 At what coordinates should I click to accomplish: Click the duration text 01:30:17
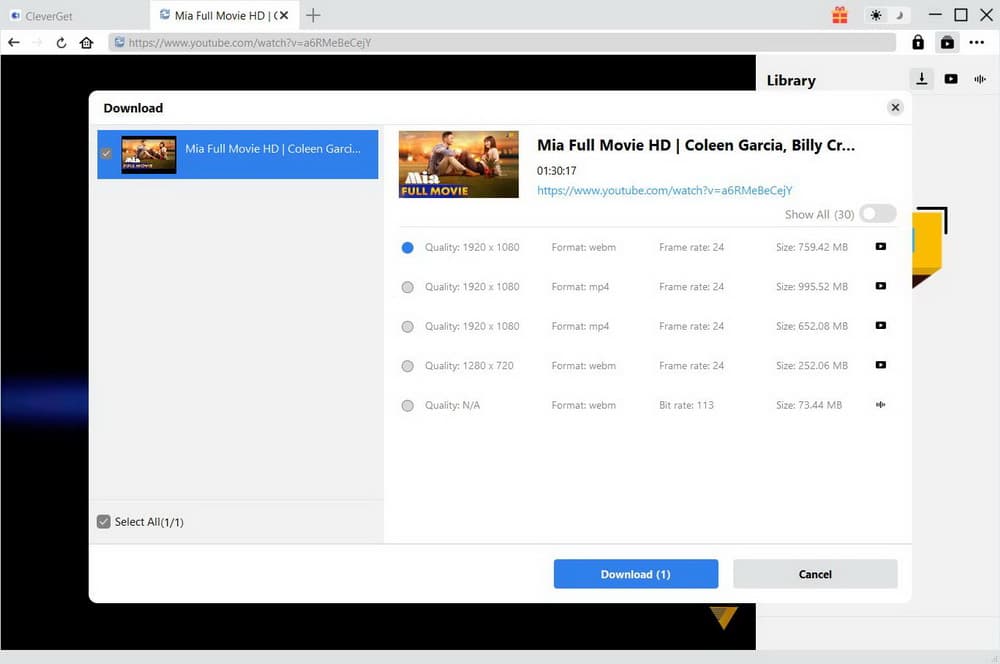coord(556,171)
